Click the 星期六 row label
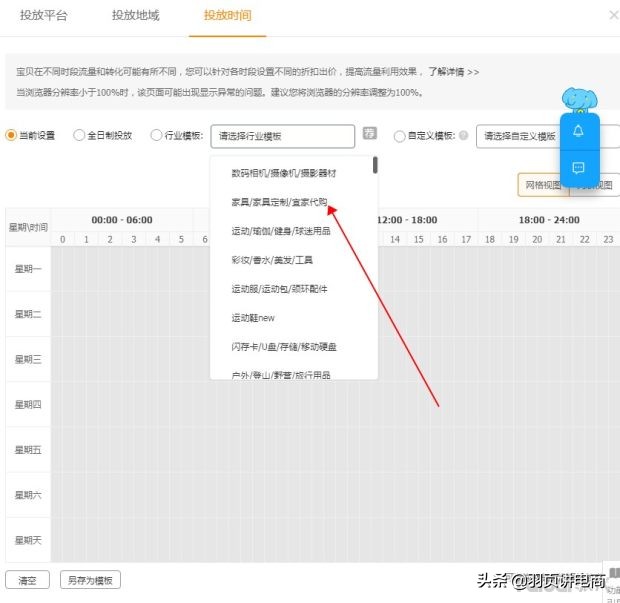The image size is (620, 603). pos(28,495)
